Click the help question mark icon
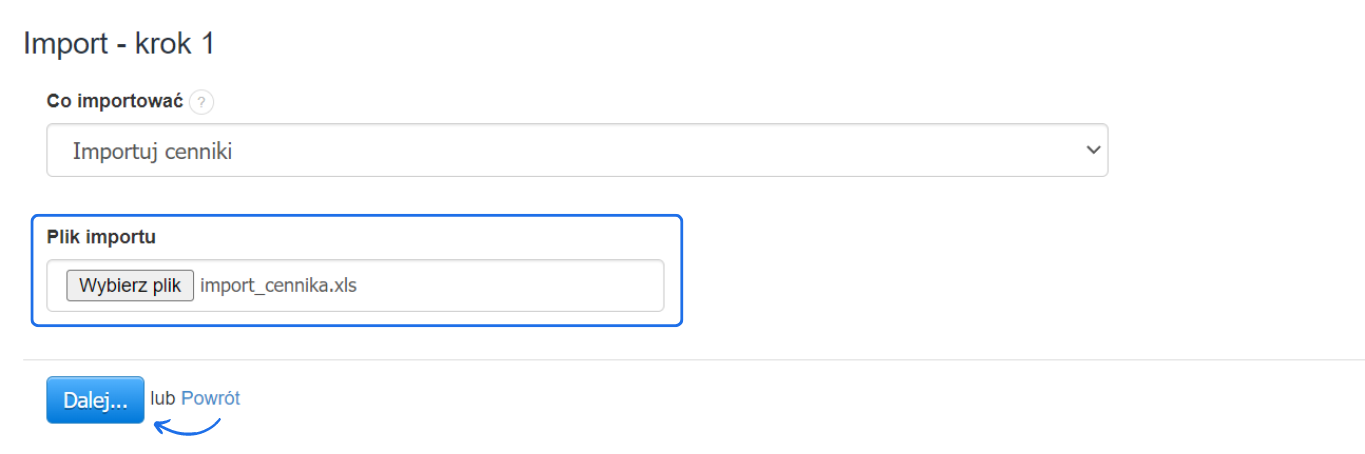This screenshot has width=1365, height=454. click(201, 102)
